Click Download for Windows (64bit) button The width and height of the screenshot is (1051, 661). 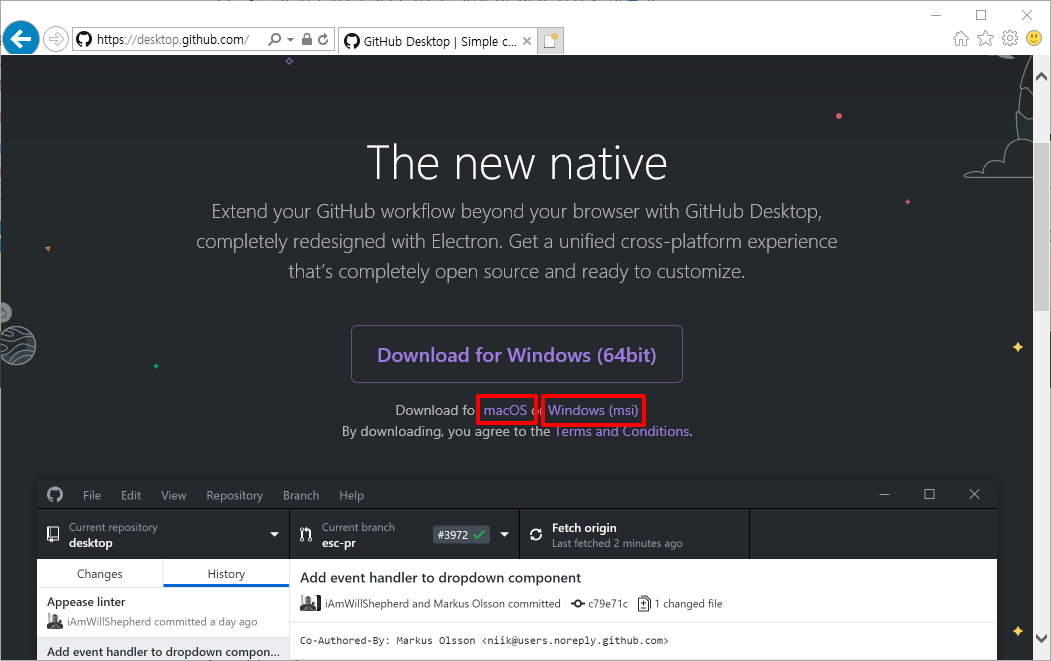point(517,354)
